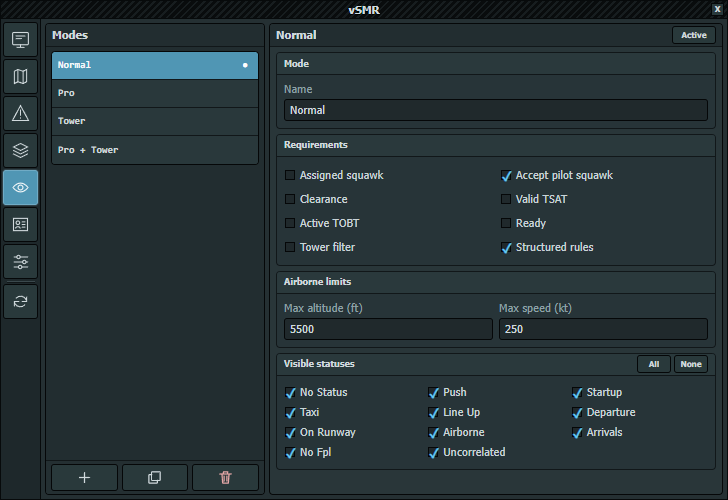Uncheck On Runway visible status
Viewport: 728px width, 500px height.
tap(290, 432)
